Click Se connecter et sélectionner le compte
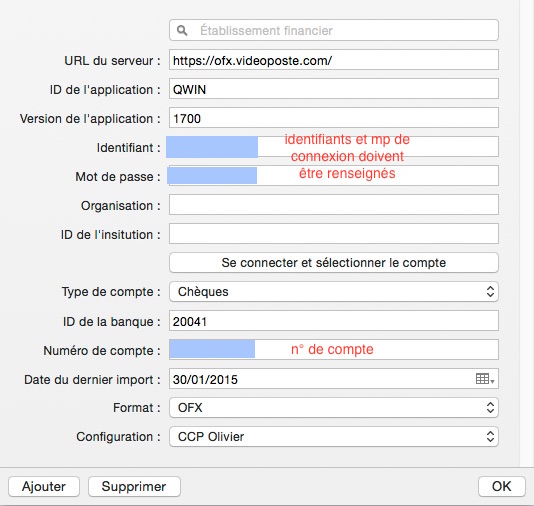The height and width of the screenshot is (506, 534). 334,263
